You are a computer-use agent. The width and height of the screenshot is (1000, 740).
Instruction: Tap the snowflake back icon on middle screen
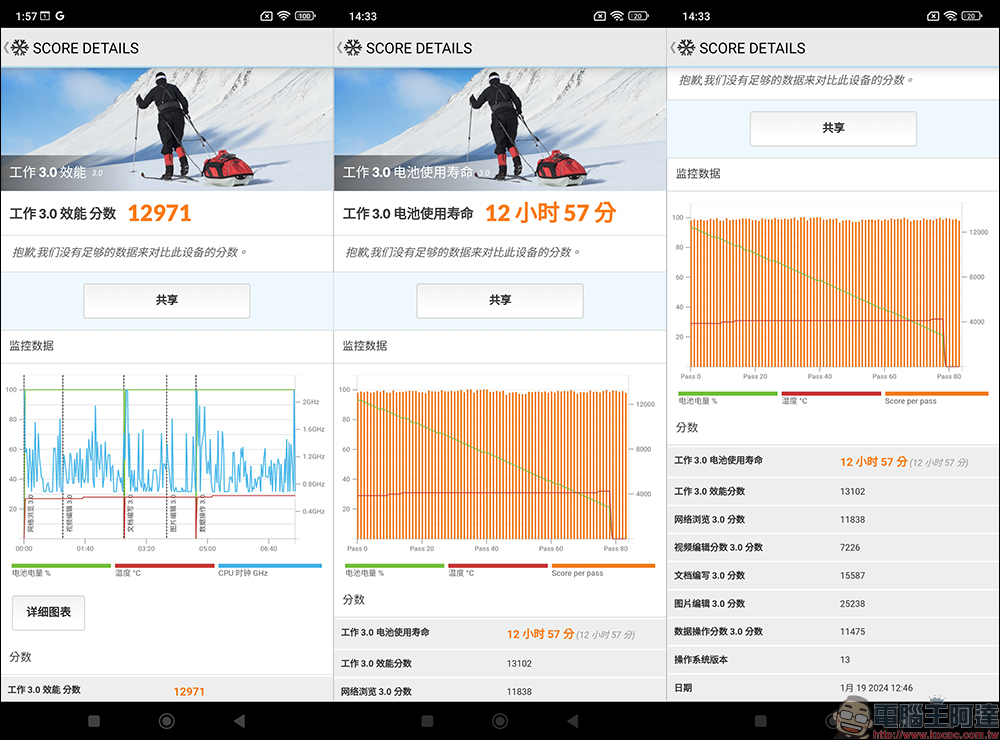coord(353,48)
